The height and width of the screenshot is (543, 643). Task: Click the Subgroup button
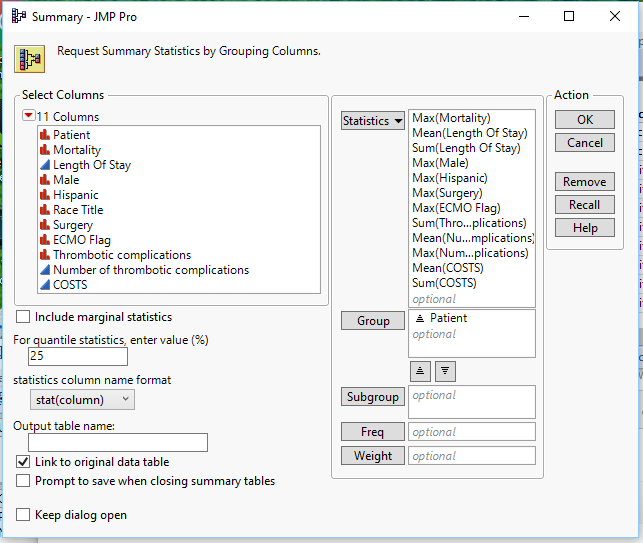(x=373, y=397)
